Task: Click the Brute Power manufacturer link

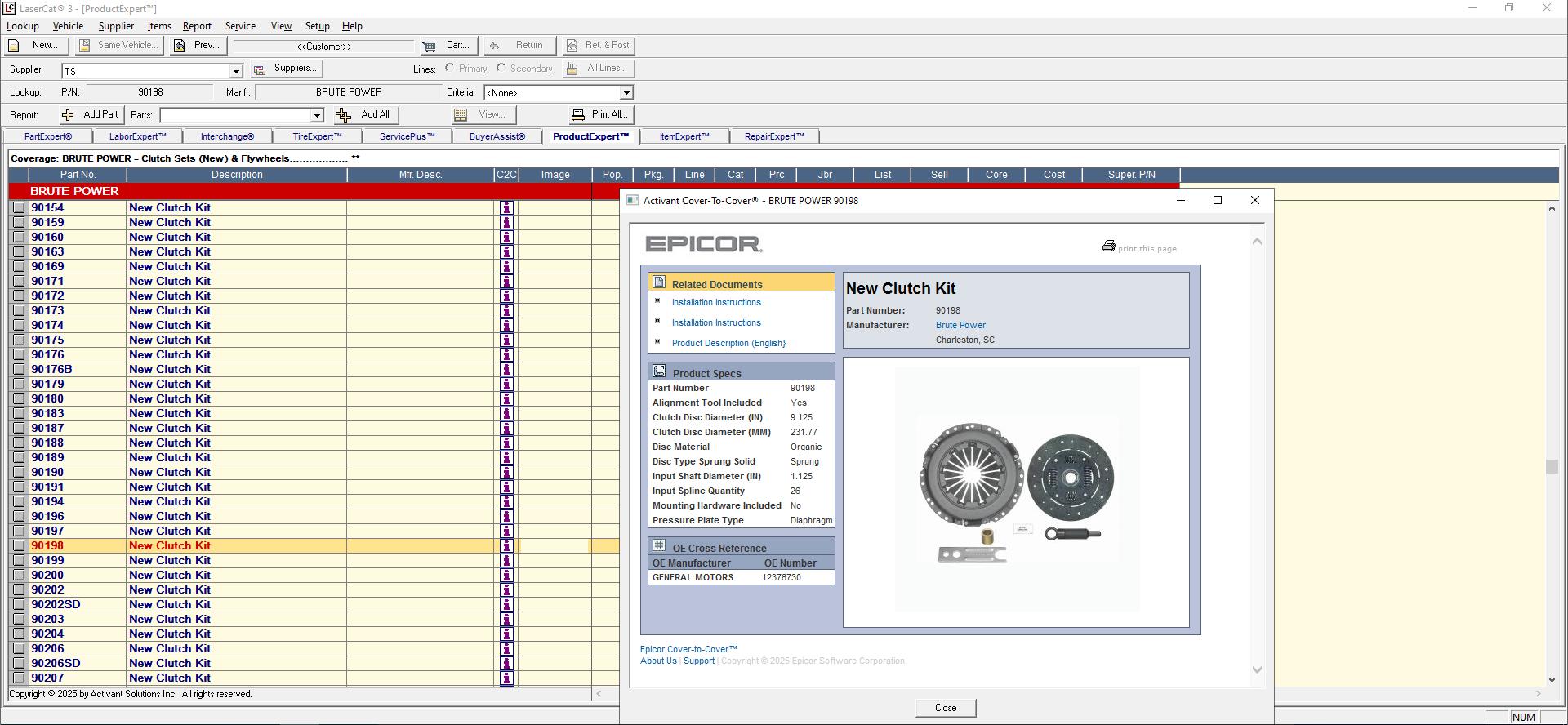Action: 960,326
